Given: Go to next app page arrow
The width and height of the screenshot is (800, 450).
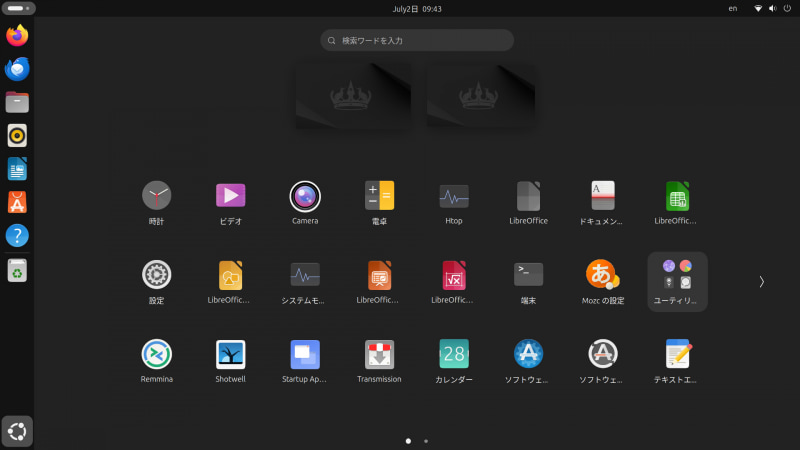Looking at the screenshot, I should pos(761,282).
